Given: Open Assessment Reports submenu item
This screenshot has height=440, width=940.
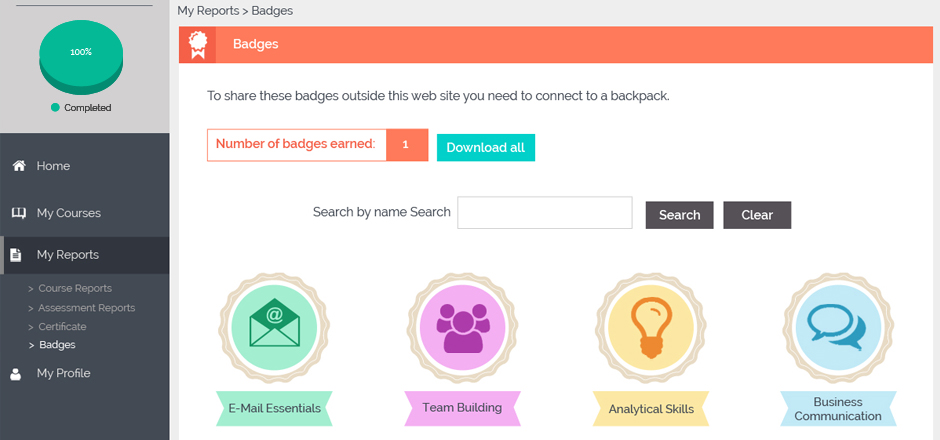Looking at the screenshot, I should [86, 308].
